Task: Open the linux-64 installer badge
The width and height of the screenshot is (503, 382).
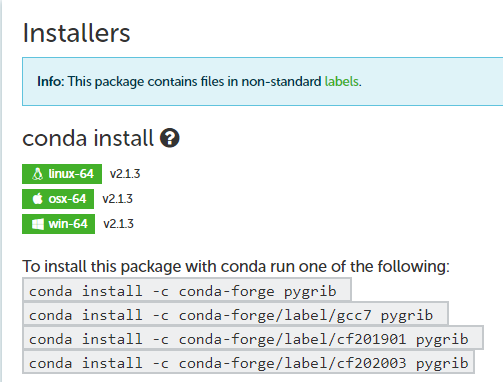Action: click(62, 174)
